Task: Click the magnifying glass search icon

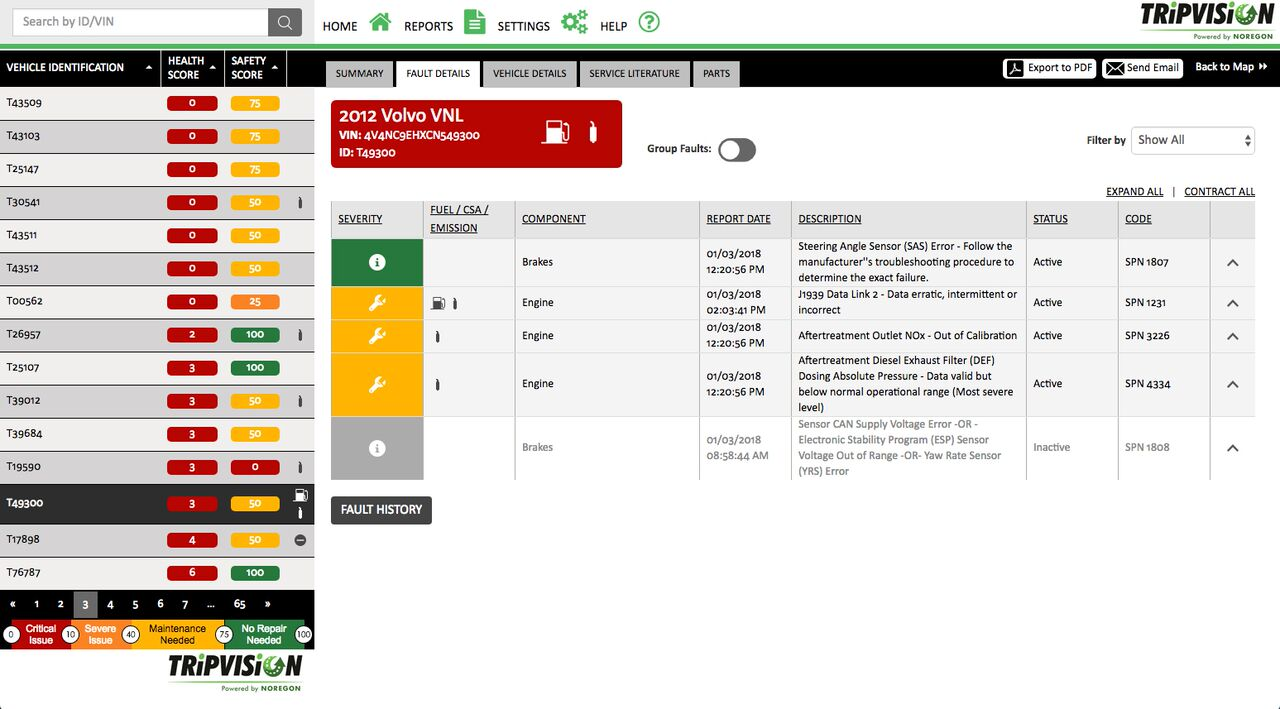Action: [x=283, y=21]
